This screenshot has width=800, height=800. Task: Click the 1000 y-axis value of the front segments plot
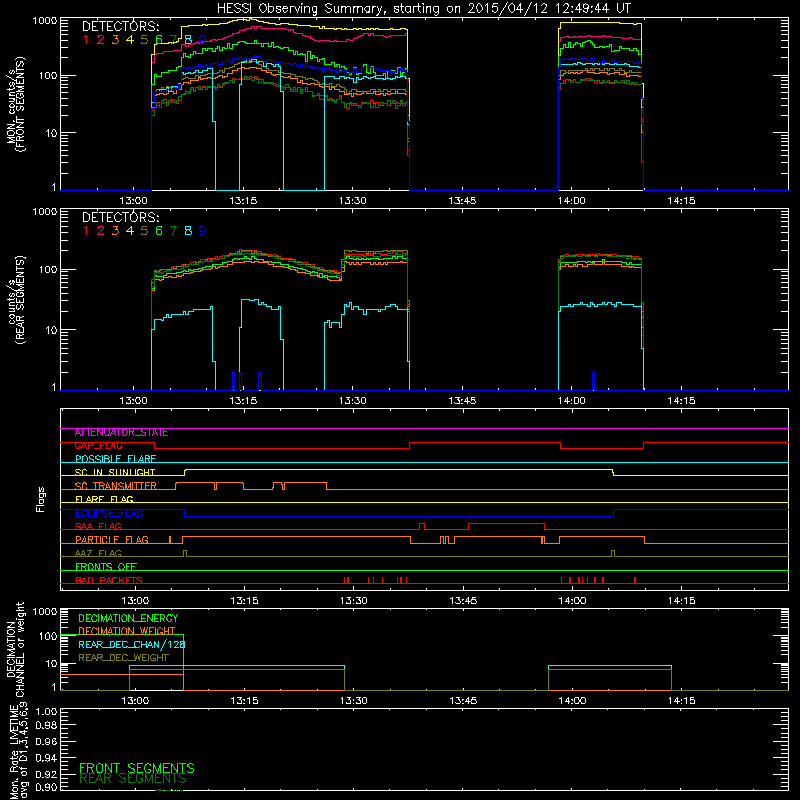[x=45, y=21]
